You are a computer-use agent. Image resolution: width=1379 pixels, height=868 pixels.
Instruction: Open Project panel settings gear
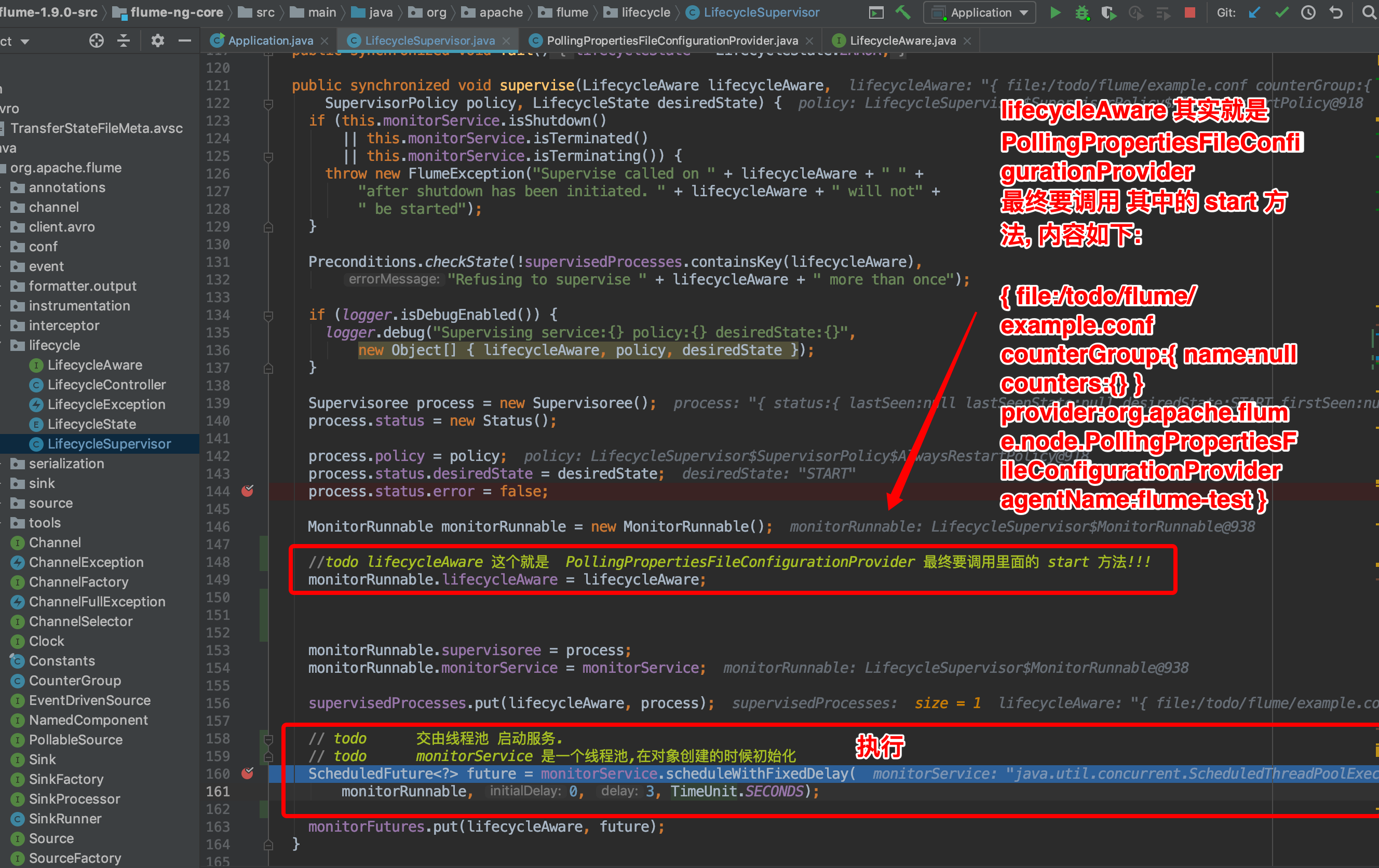tap(158, 40)
